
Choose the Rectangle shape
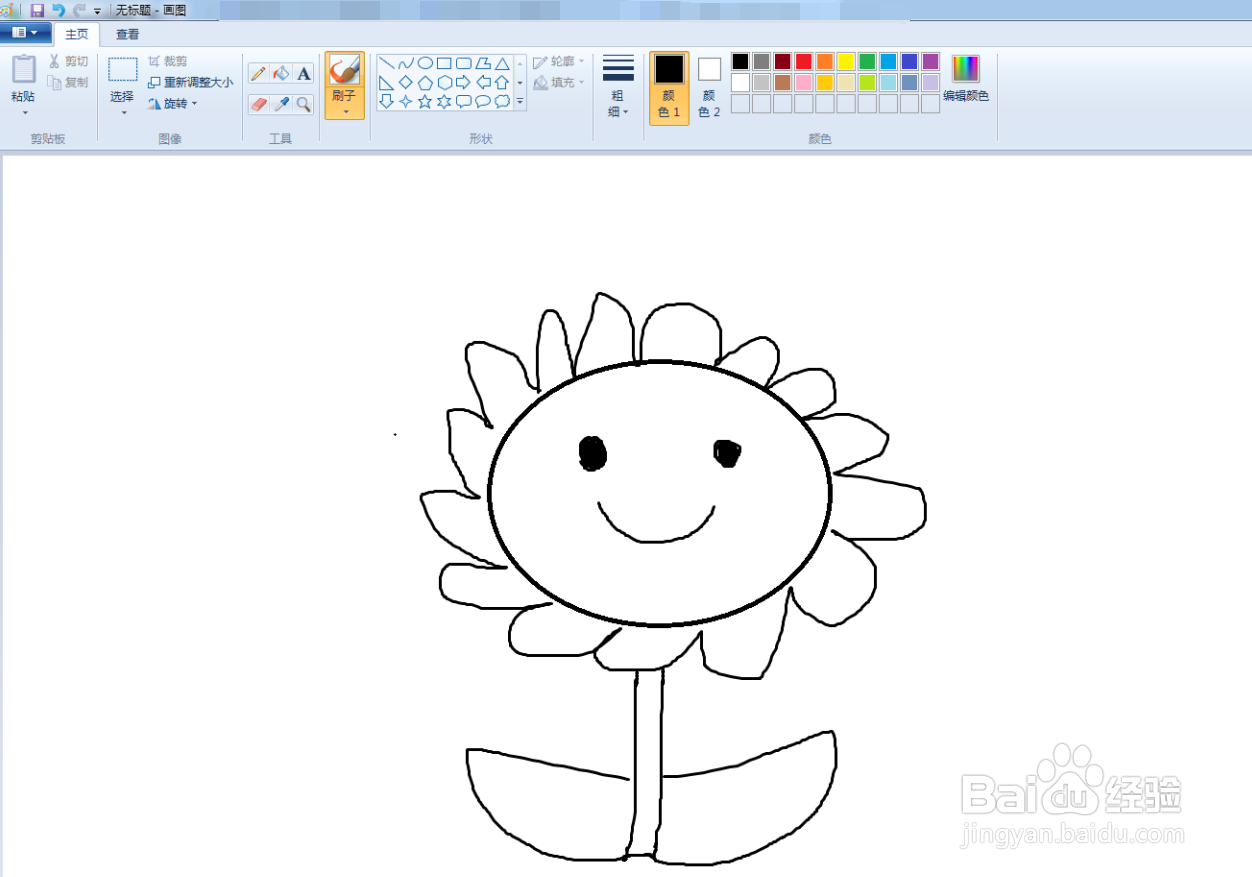[x=444, y=63]
